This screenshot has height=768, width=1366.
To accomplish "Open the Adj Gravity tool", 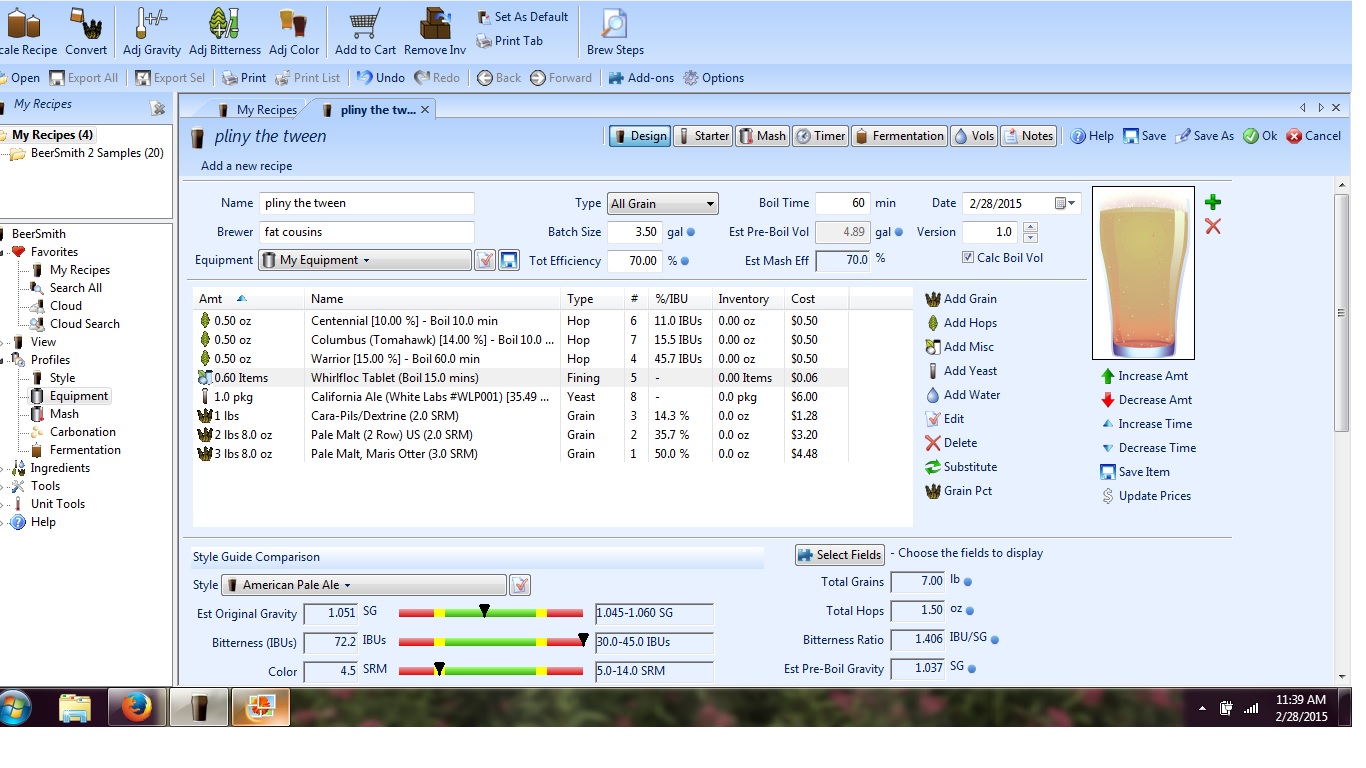I will click(152, 30).
